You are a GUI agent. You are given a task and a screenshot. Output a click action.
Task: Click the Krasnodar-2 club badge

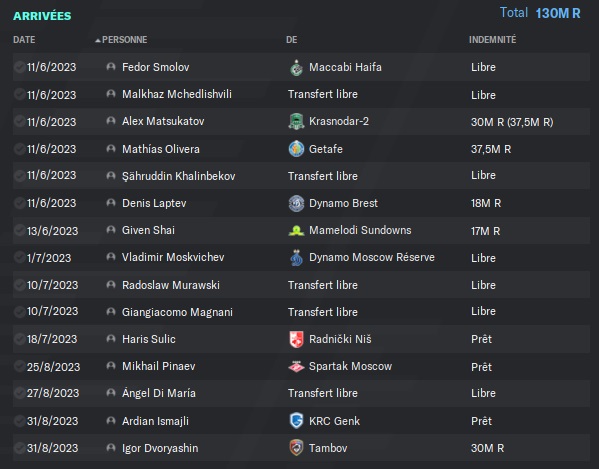296,122
